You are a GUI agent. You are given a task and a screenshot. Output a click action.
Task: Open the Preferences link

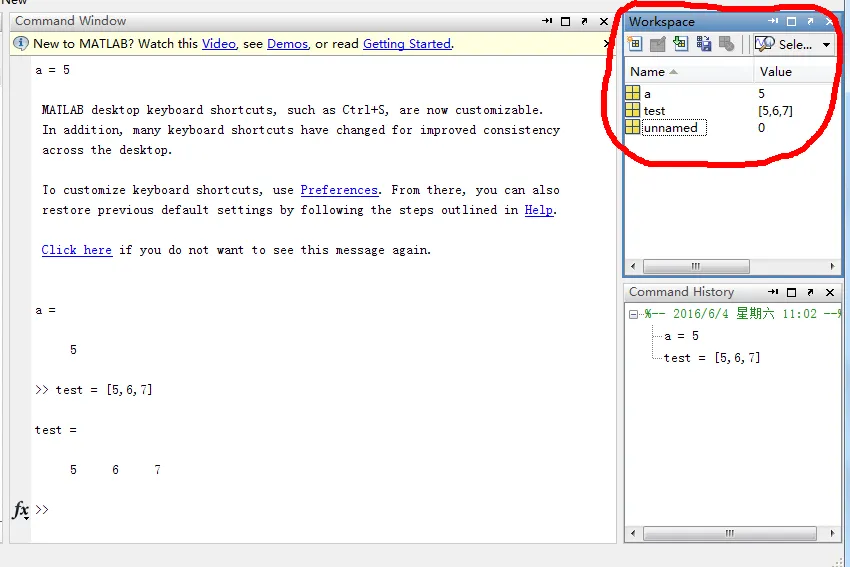(339, 190)
